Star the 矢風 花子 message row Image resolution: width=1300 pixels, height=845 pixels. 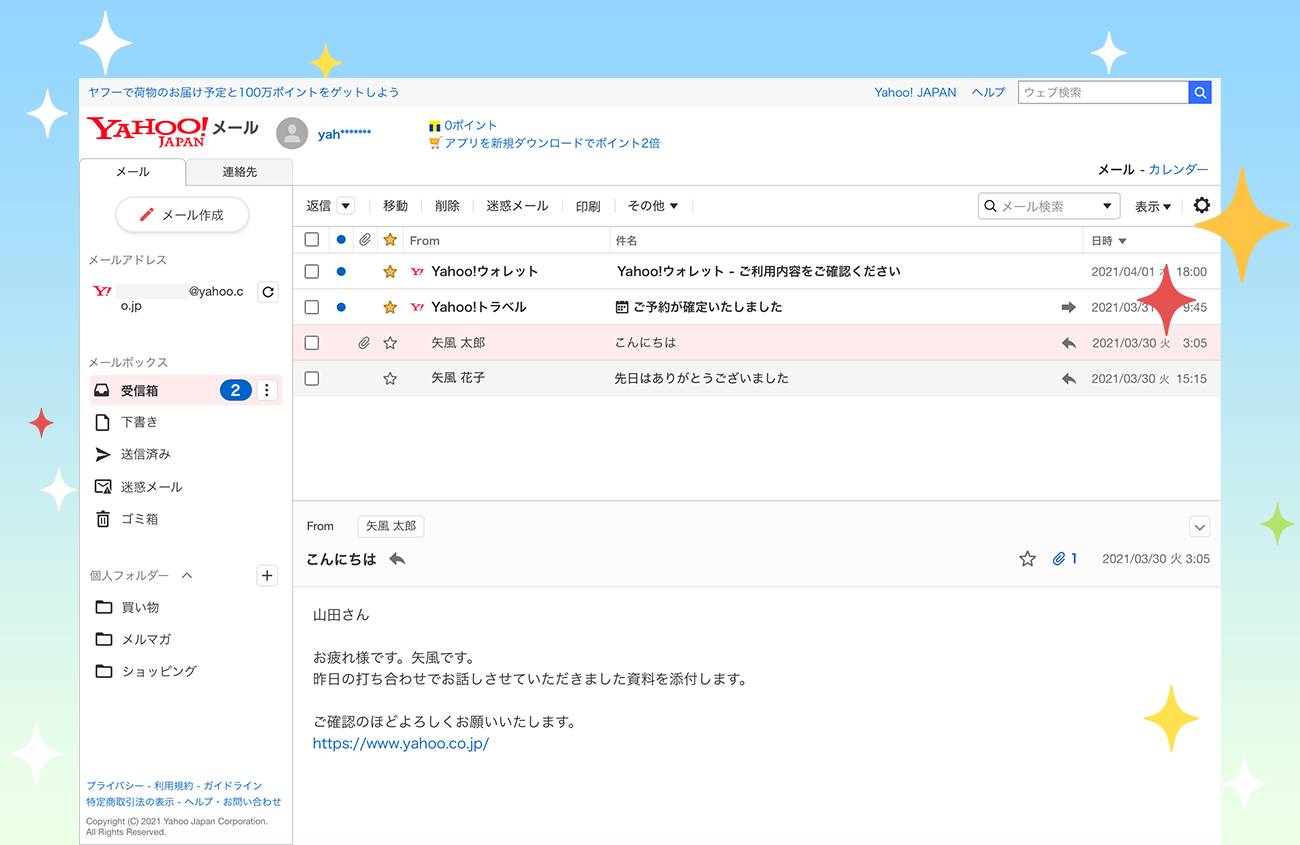pos(390,379)
